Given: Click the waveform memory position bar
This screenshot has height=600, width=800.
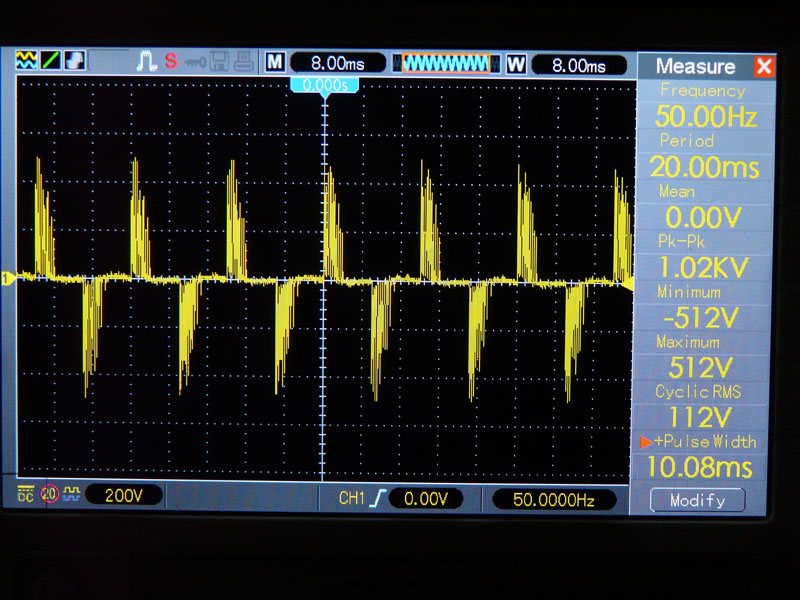Looking at the screenshot, I should (445, 64).
